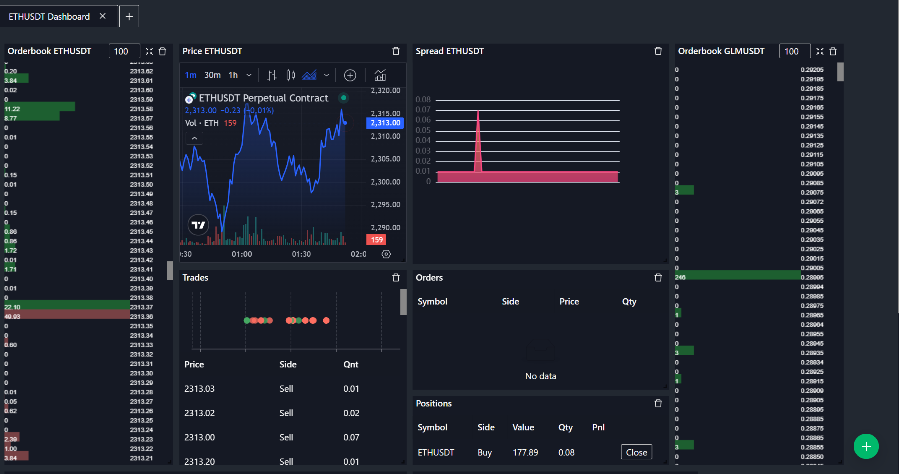Switch chart to 30m timeframe

click(x=212, y=75)
